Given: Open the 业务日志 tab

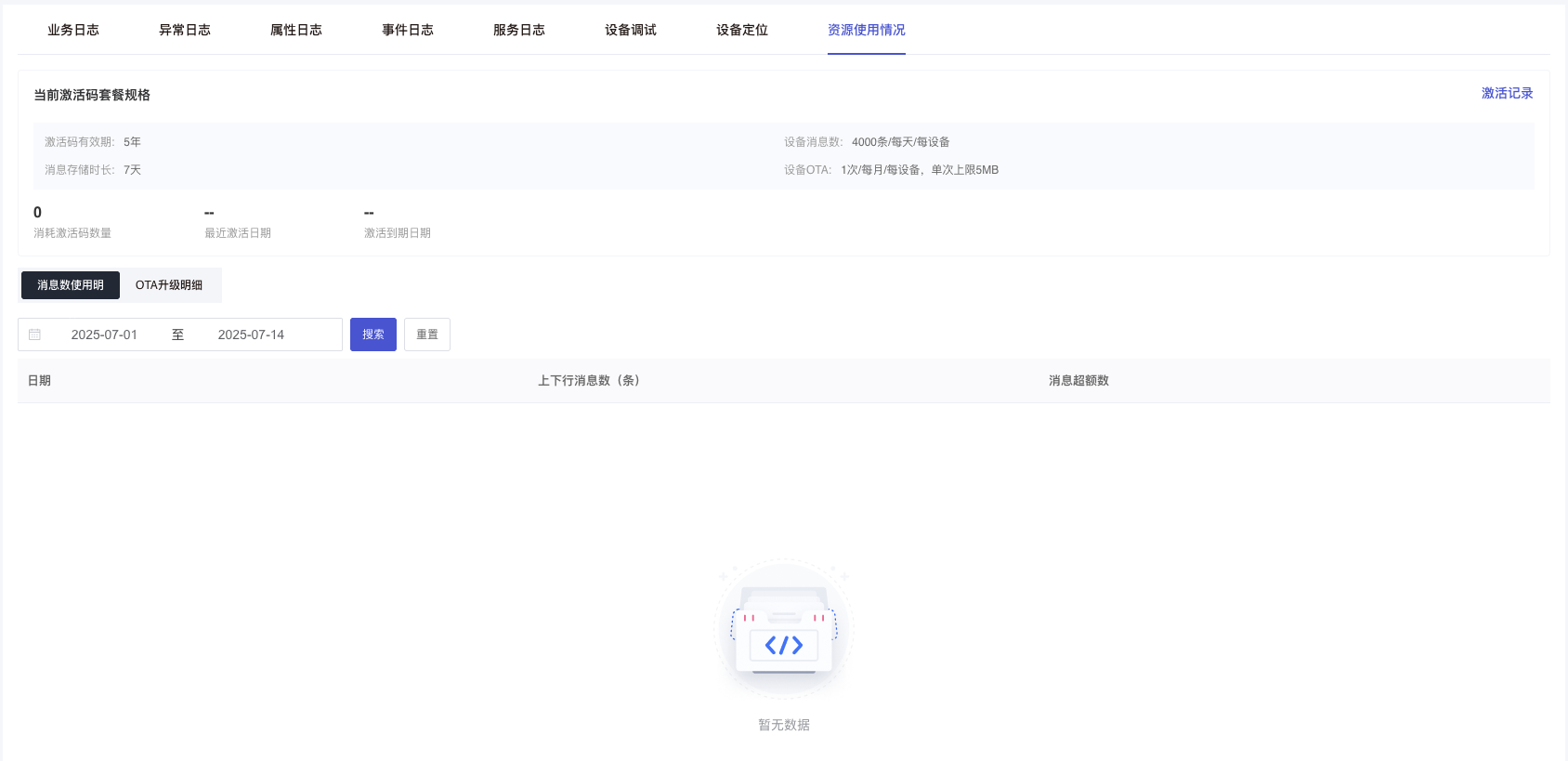Looking at the screenshot, I should (x=73, y=30).
